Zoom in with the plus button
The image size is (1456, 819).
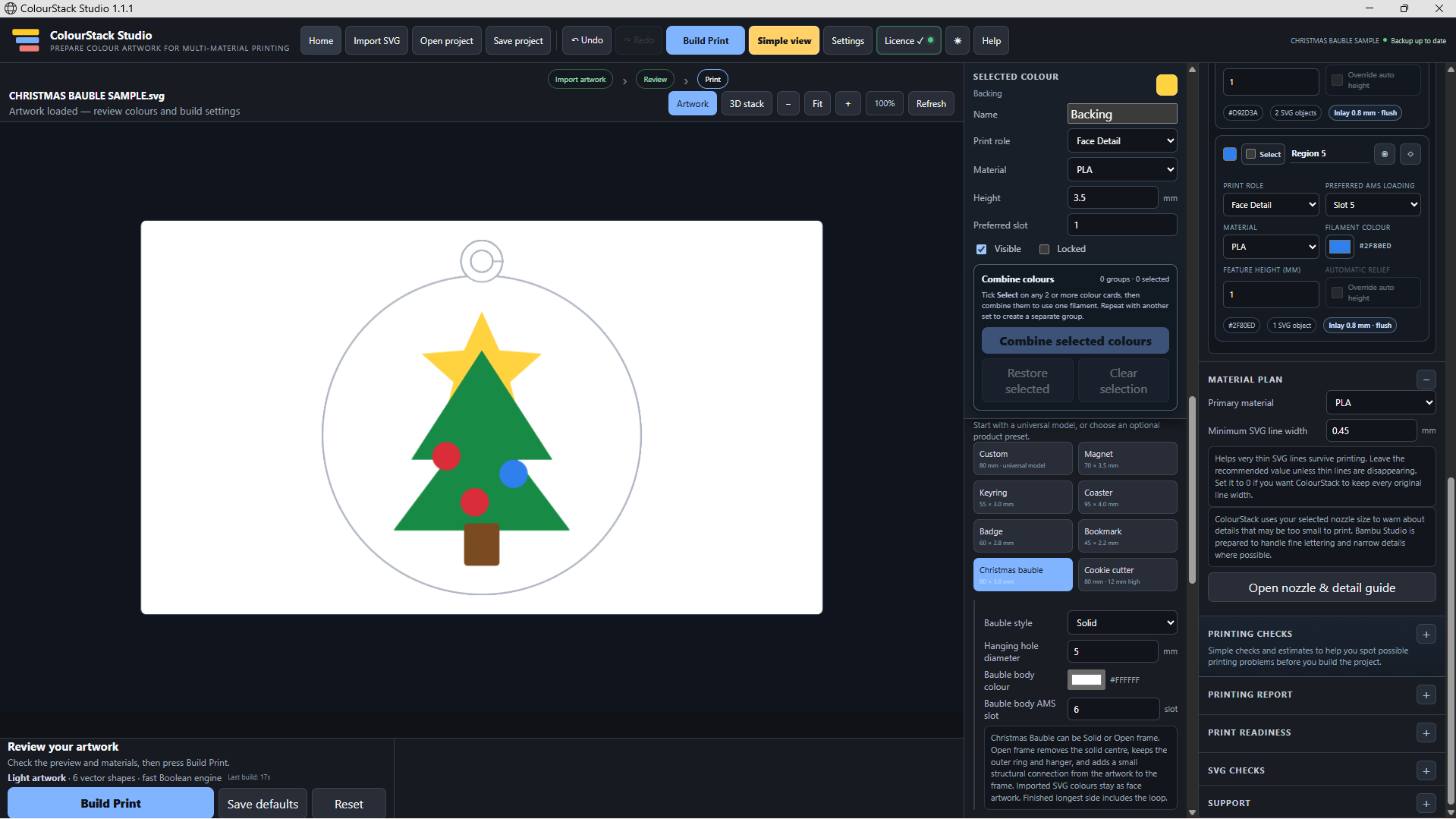click(848, 104)
